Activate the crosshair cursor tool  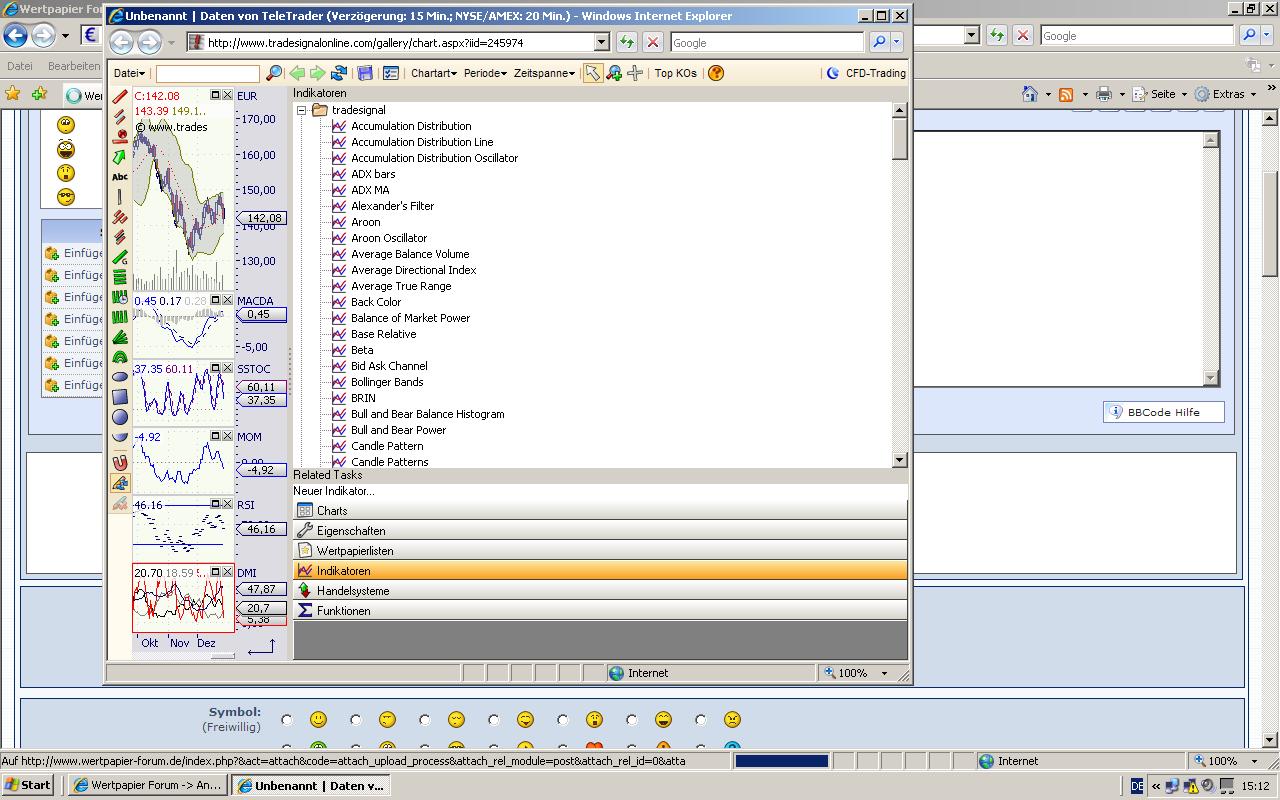click(x=634, y=73)
